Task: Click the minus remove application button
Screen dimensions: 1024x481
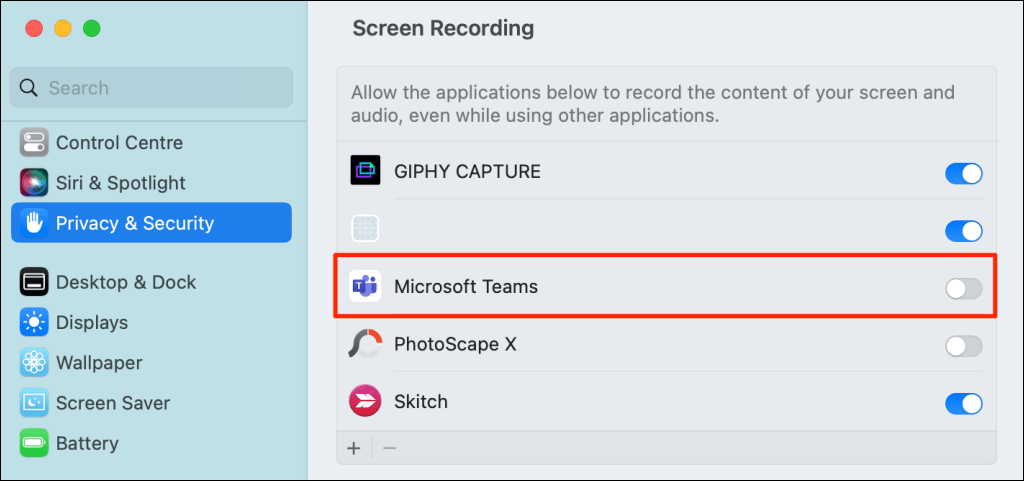Action: 390,447
